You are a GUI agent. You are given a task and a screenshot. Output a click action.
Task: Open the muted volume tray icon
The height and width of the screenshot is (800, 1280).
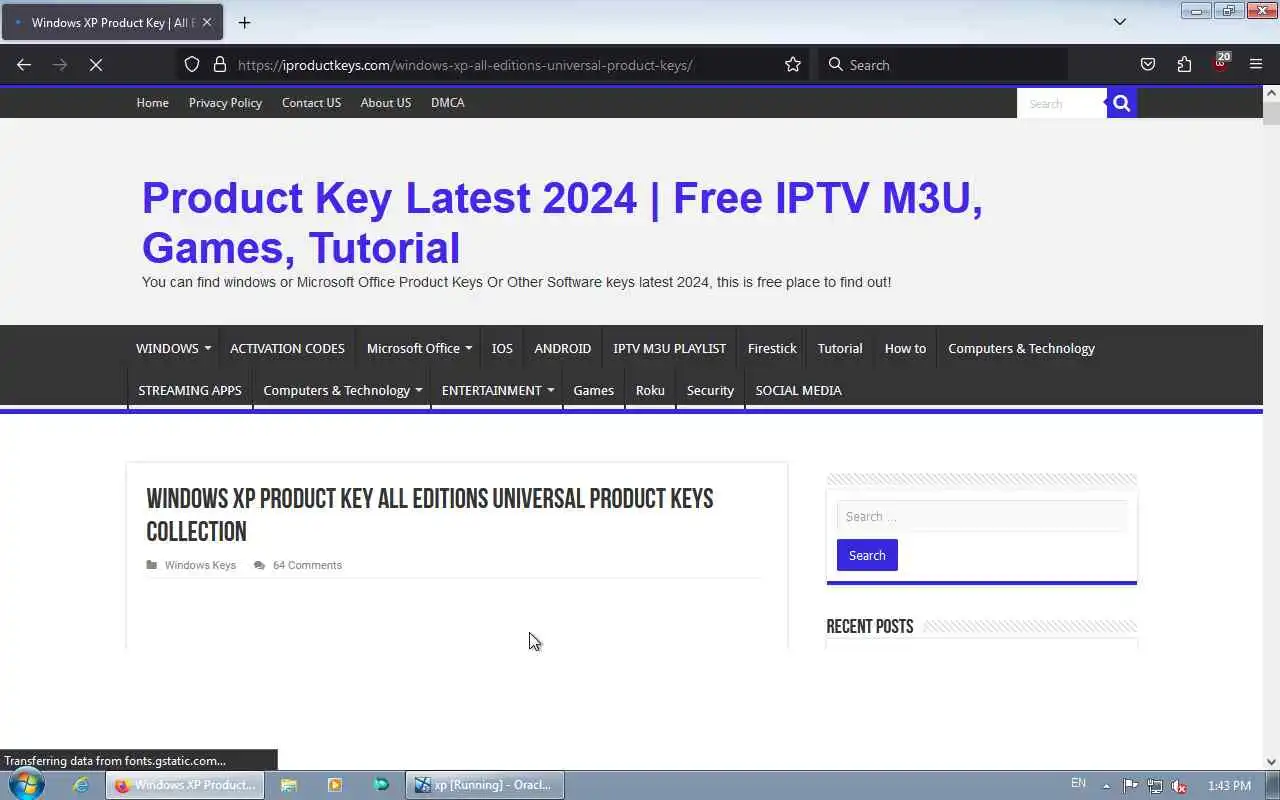[1179, 785]
